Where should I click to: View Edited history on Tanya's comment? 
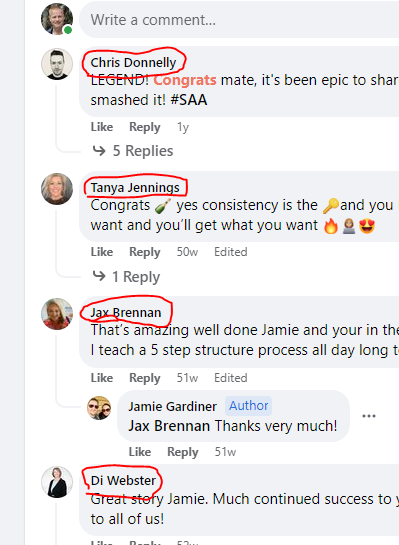pos(231,252)
